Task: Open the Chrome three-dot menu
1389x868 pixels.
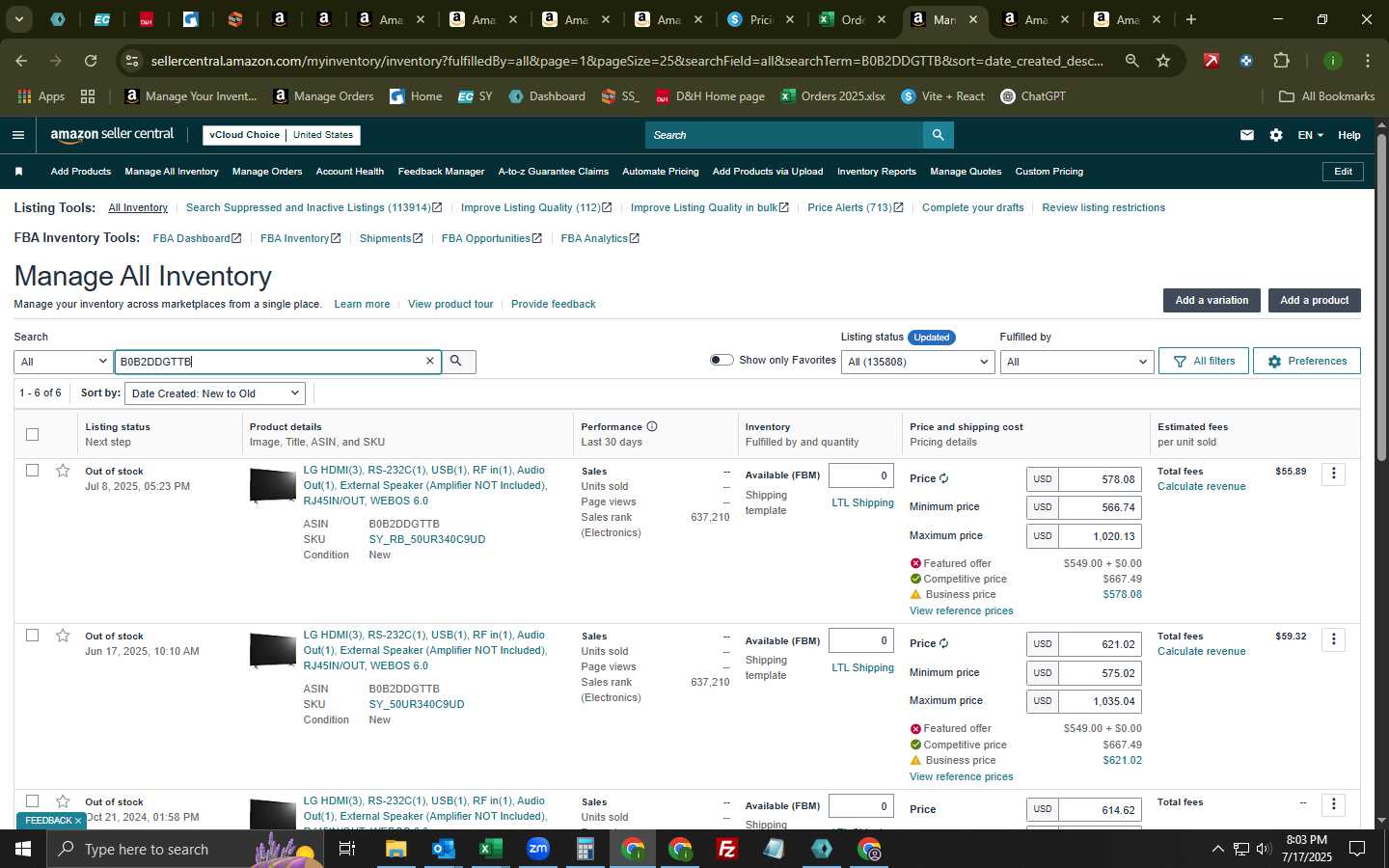Action: (1367, 61)
